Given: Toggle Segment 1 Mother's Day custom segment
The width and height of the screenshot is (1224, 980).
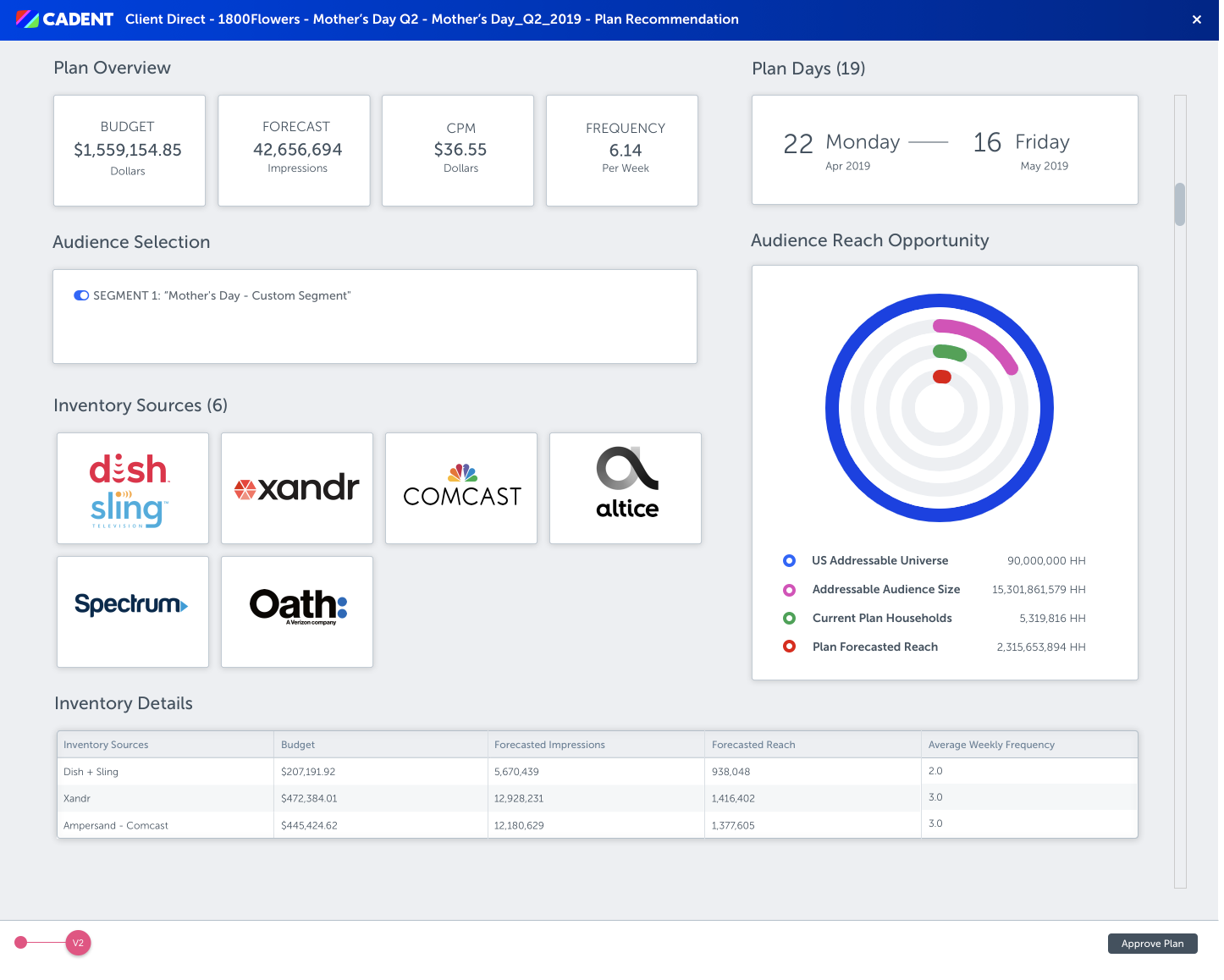Looking at the screenshot, I should (81, 295).
